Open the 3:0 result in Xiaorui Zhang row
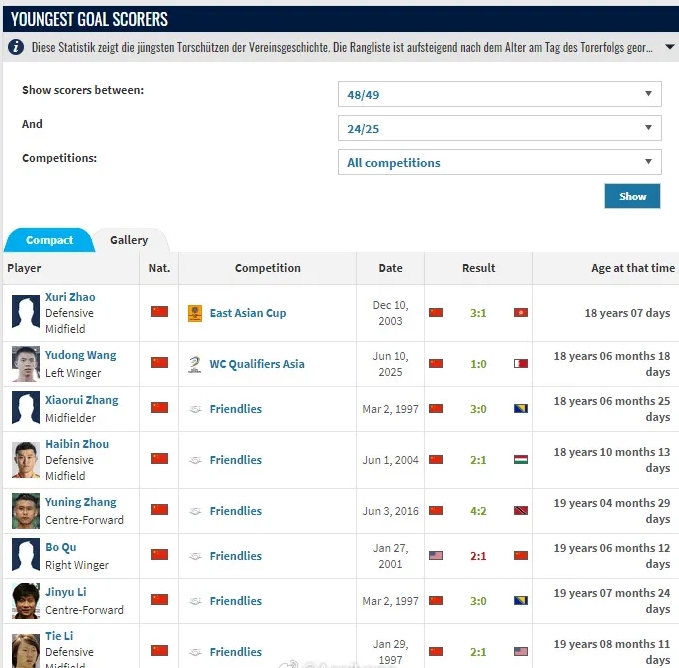Screen dimensions: 679x668 tap(478, 409)
